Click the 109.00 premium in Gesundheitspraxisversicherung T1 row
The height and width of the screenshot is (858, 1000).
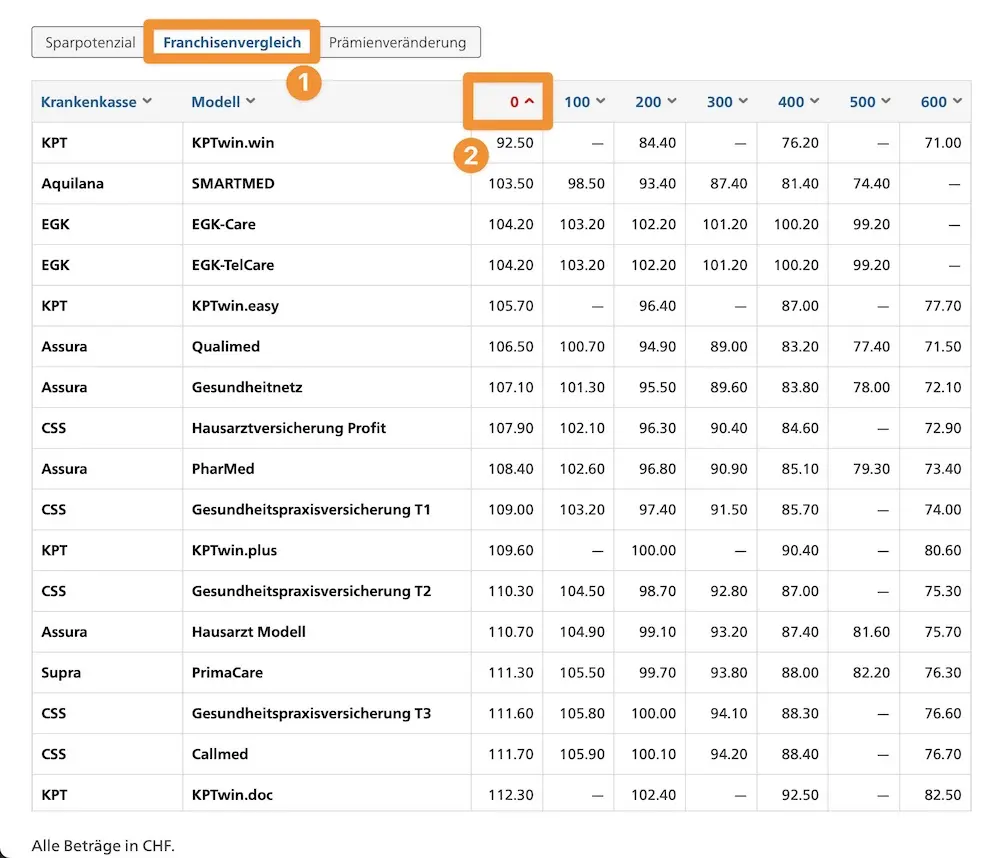click(511, 510)
